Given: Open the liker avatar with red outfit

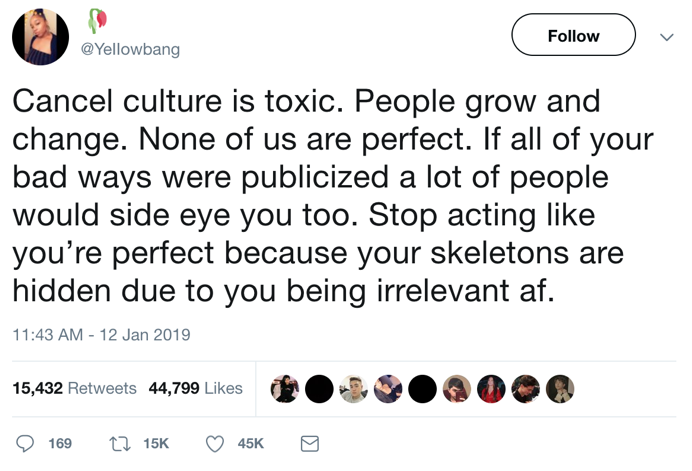Looking at the screenshot, I should click(491, 389).
